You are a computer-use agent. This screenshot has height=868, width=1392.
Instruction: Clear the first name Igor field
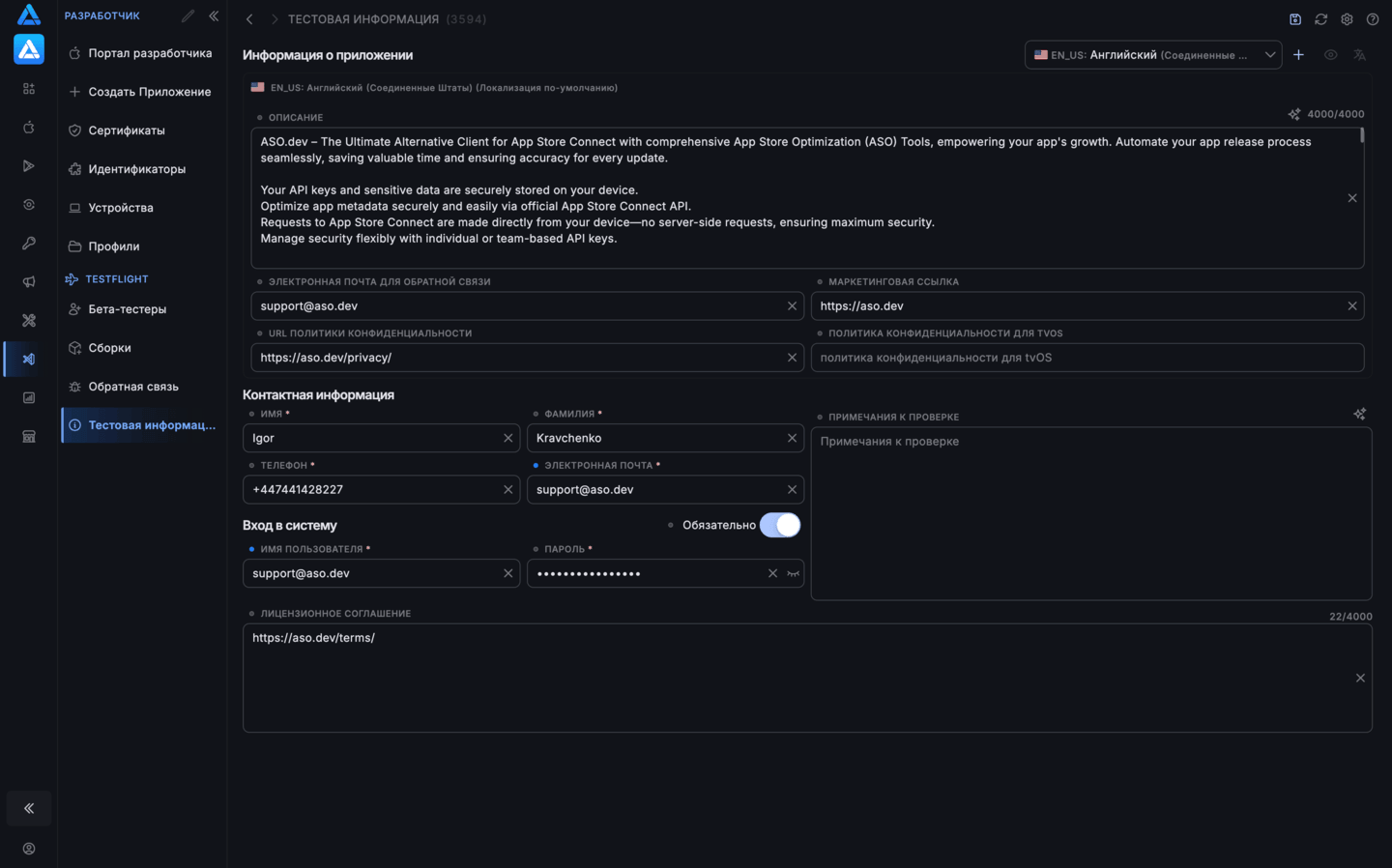coord(507,438)
